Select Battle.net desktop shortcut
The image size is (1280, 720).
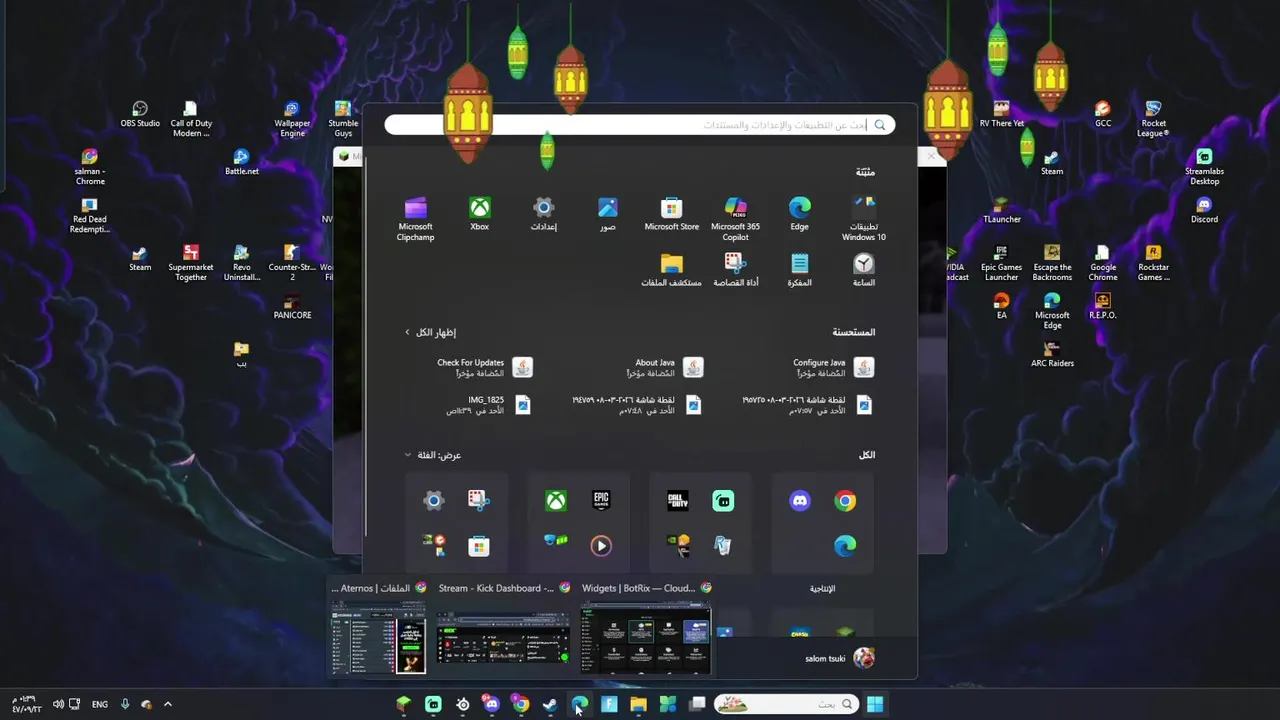pos(241,162)
